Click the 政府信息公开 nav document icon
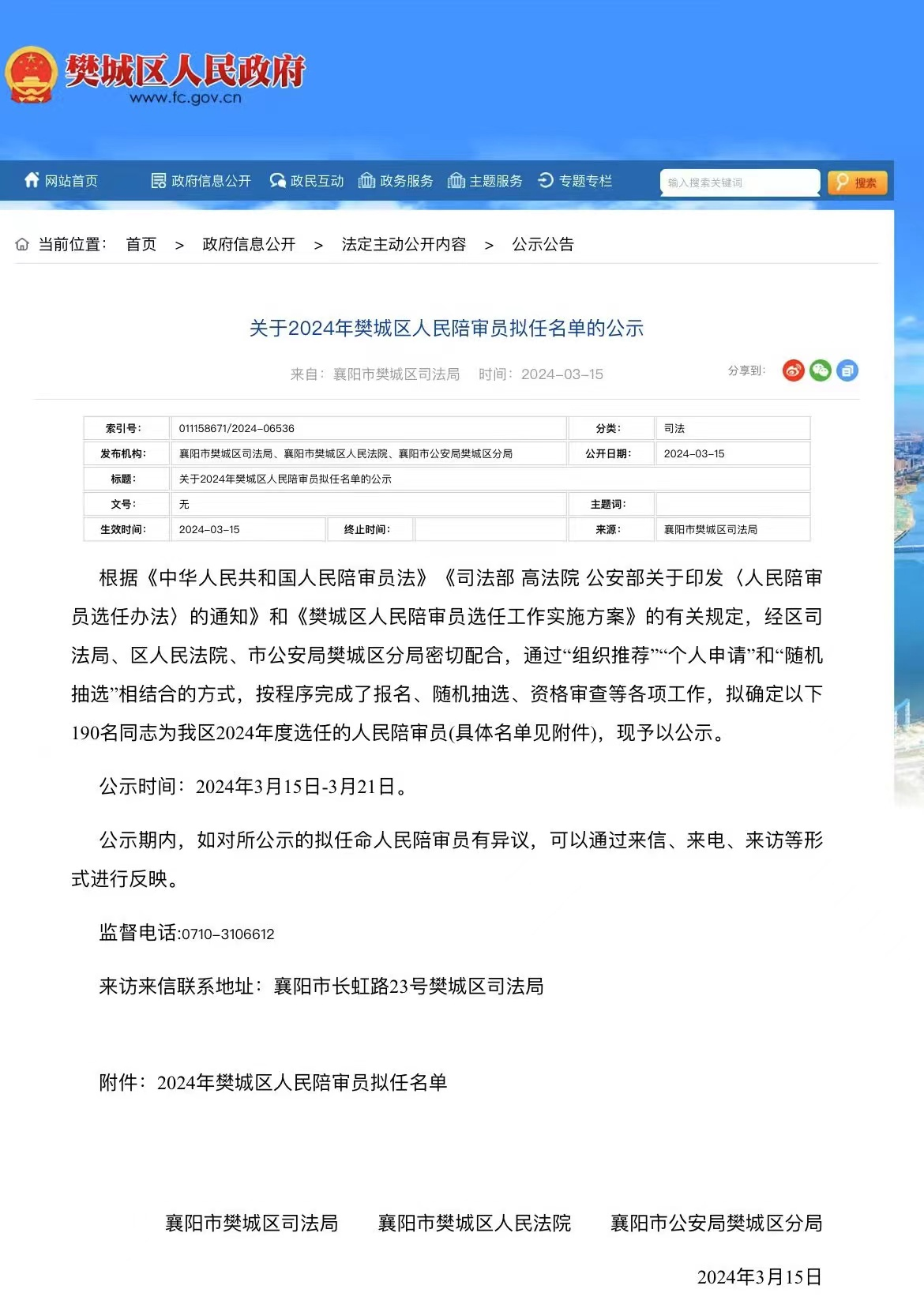Viewport: 924px width, 1308px height. 159,181
